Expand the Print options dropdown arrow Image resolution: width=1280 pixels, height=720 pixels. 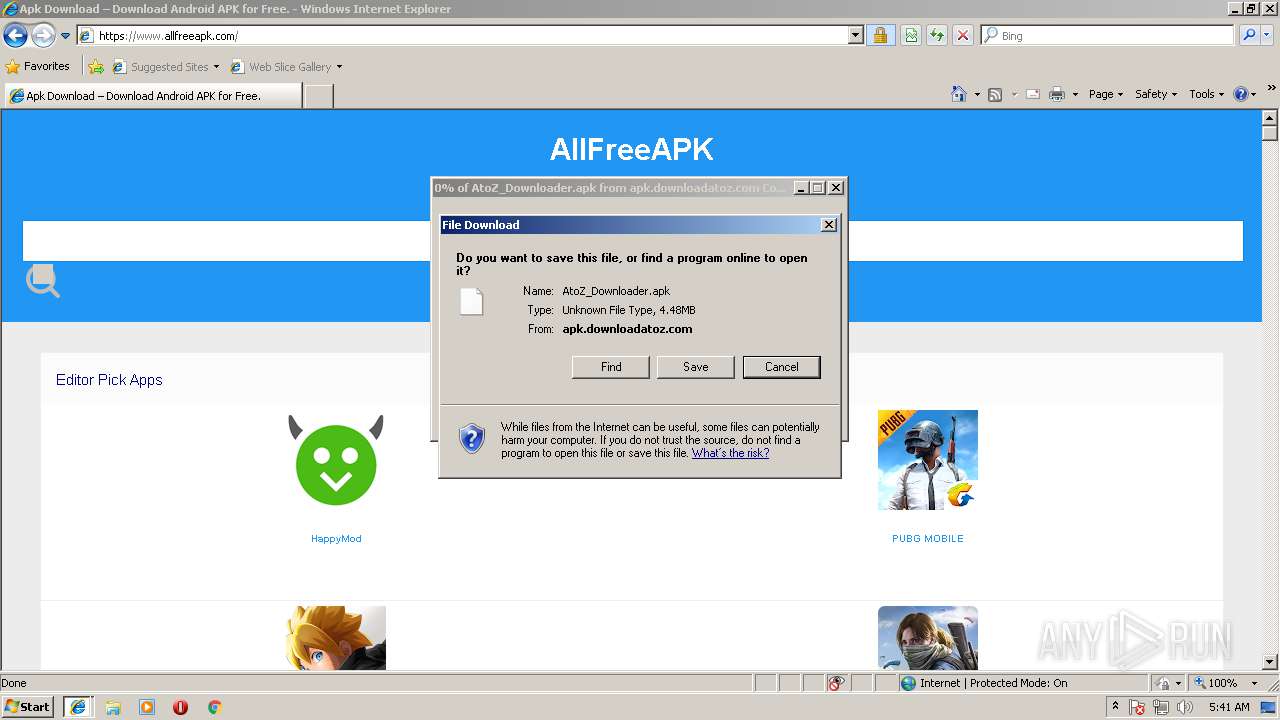coord(1075,94)
